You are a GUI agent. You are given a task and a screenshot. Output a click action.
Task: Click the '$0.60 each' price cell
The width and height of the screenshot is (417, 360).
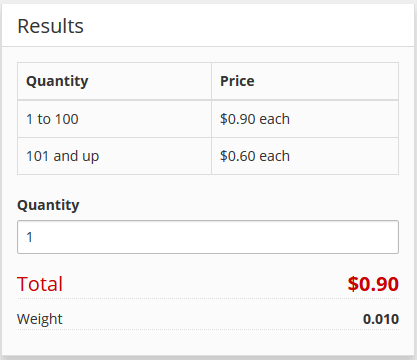point(305,156)
